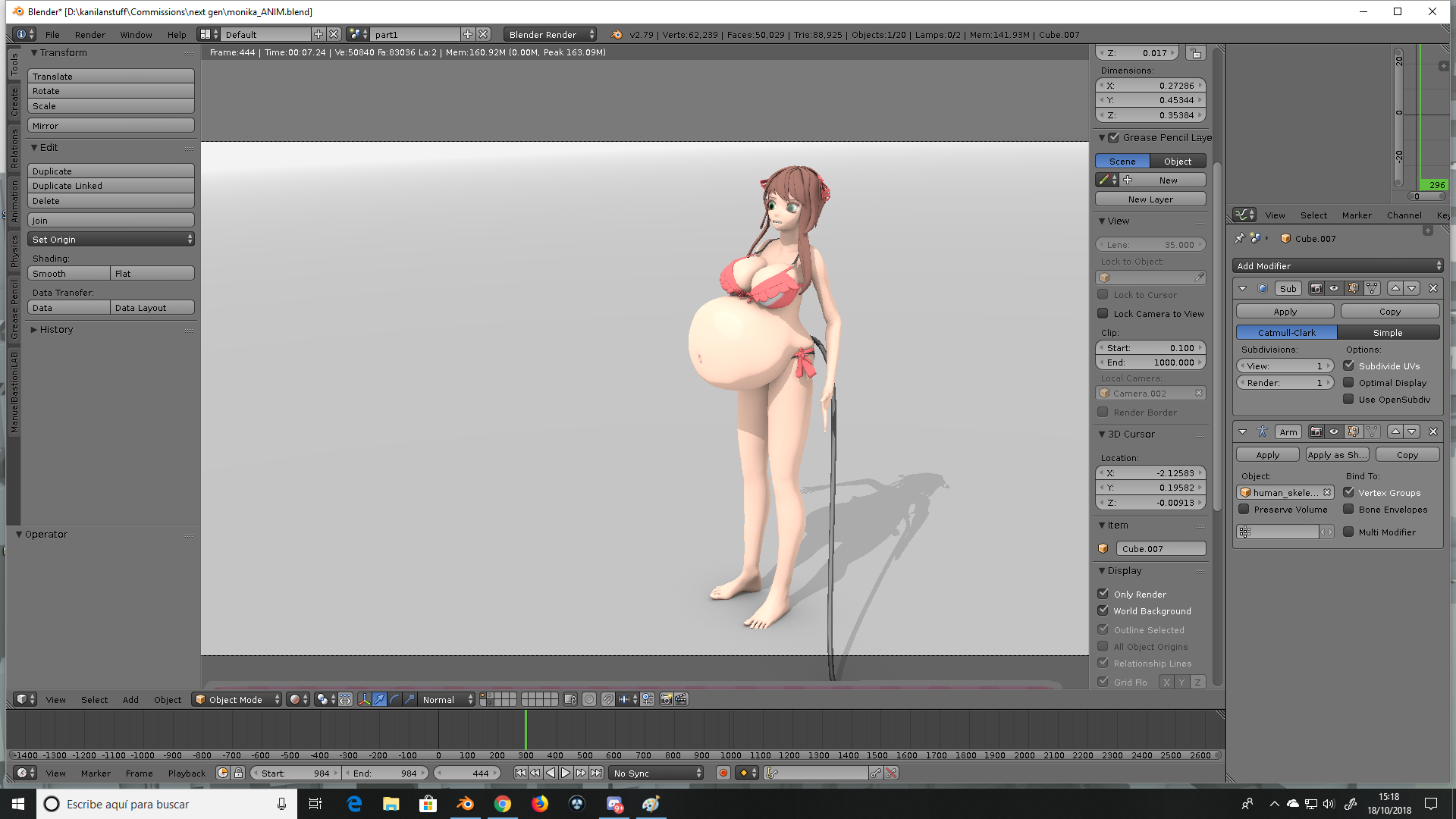Viewport: 1456px width, 819px height.
Task: Jump to the previous keyframe
Action: [535, 773]
